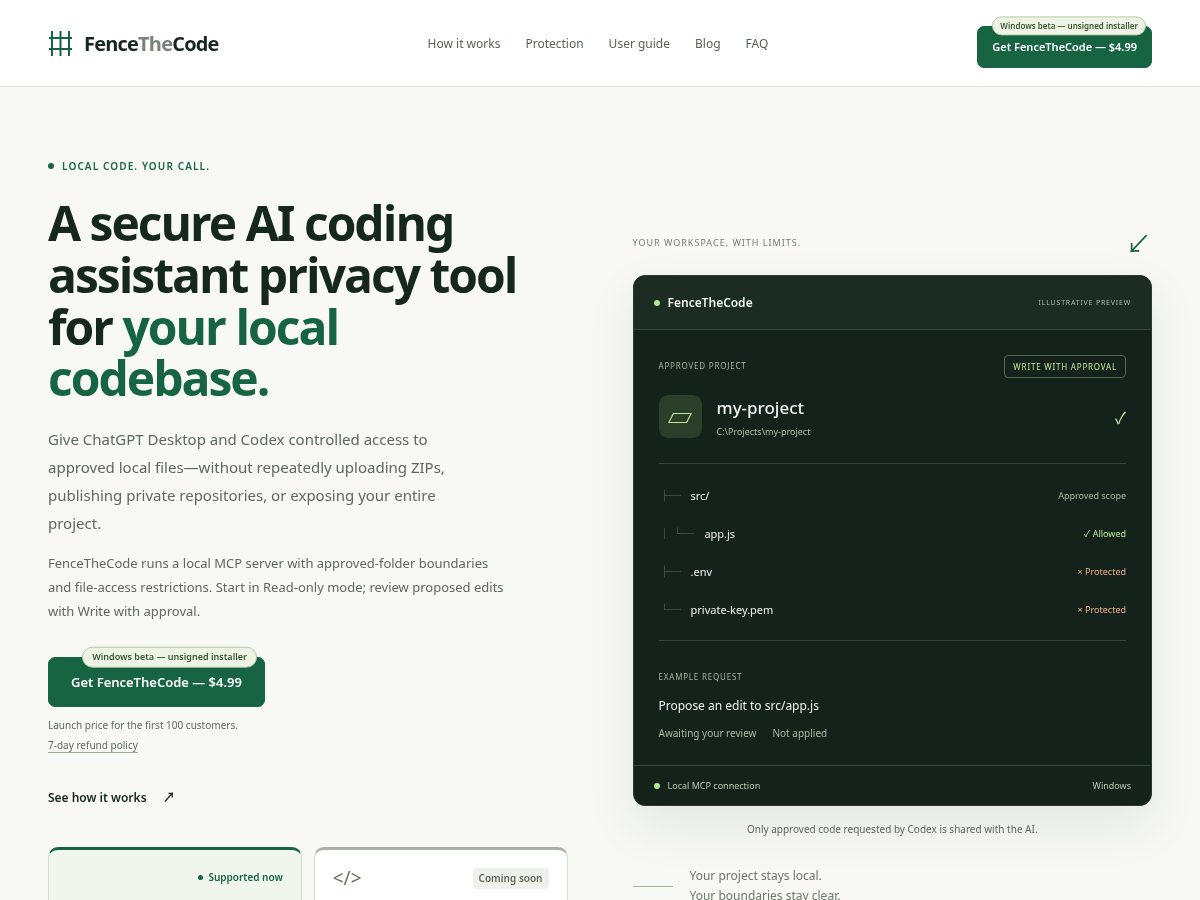Viewport: 1200px width, 900px height.
Task: Open the Blog nav item
Action: click(x=707, y=44)
